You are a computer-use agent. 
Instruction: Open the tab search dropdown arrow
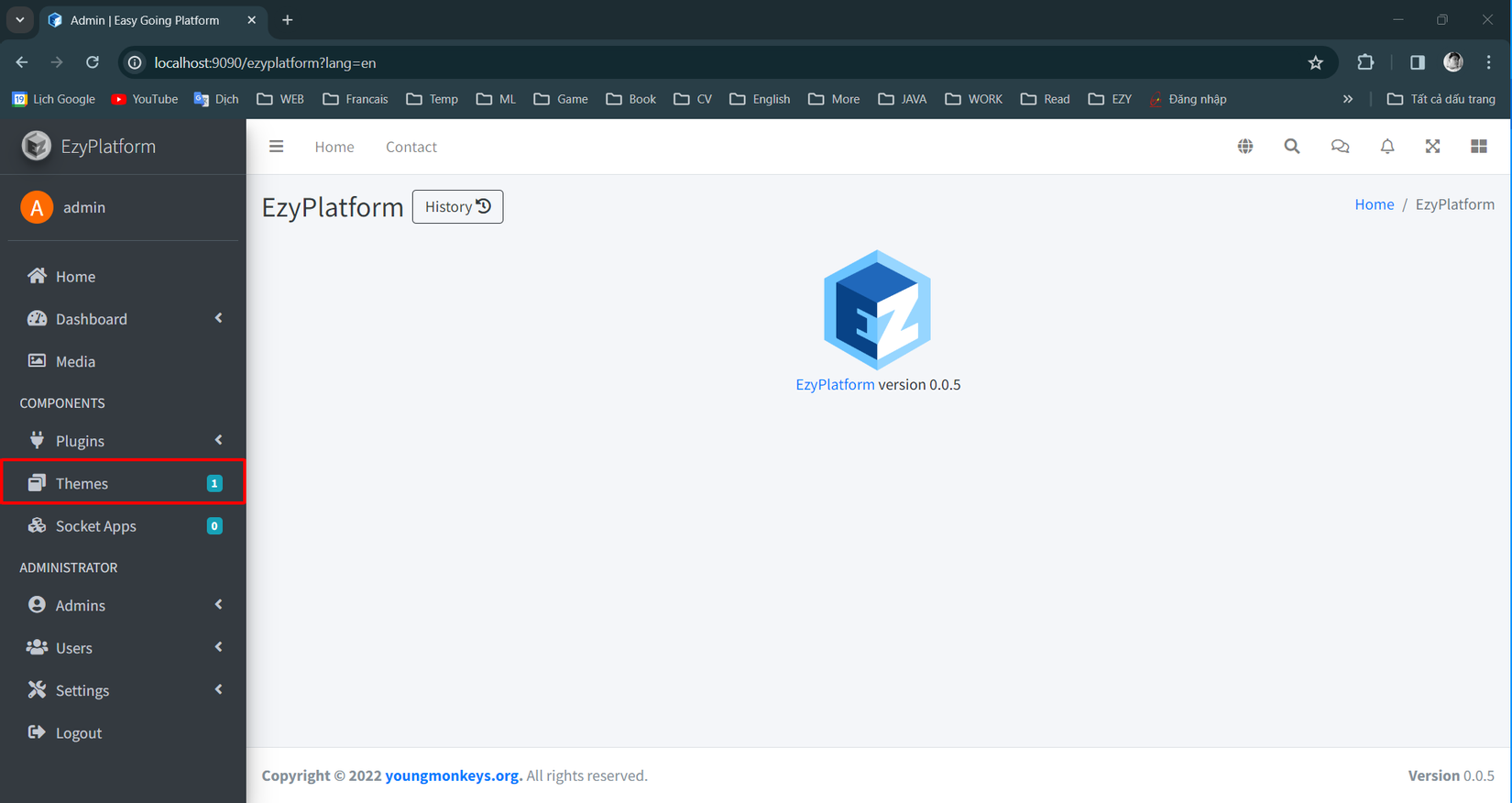click(19, 20)
